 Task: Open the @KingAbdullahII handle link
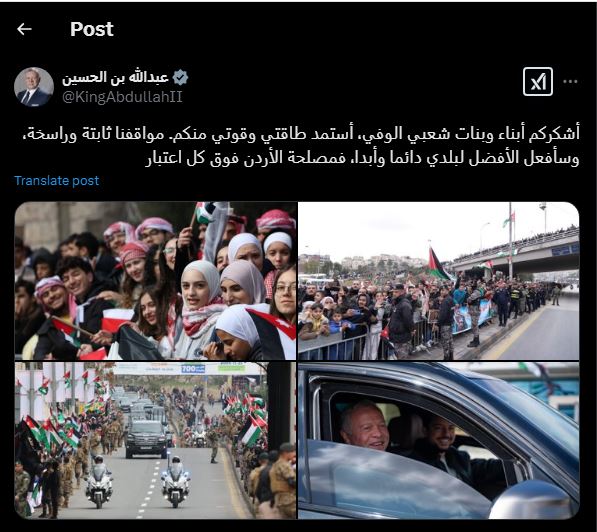point(122,97)
